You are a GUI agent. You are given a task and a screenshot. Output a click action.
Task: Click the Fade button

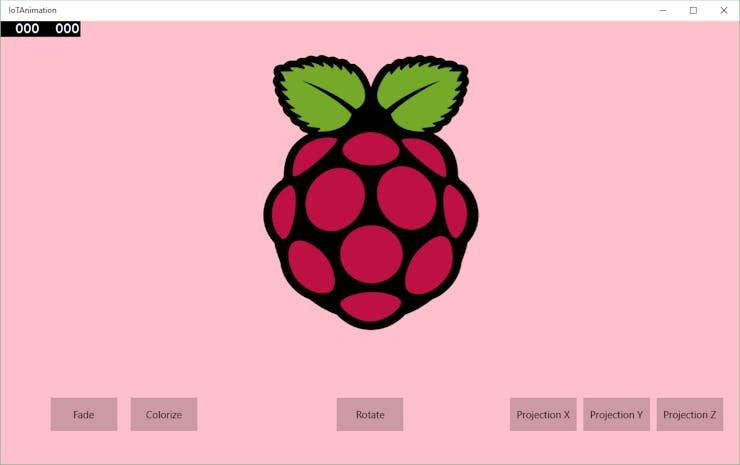tap(84, 414)
